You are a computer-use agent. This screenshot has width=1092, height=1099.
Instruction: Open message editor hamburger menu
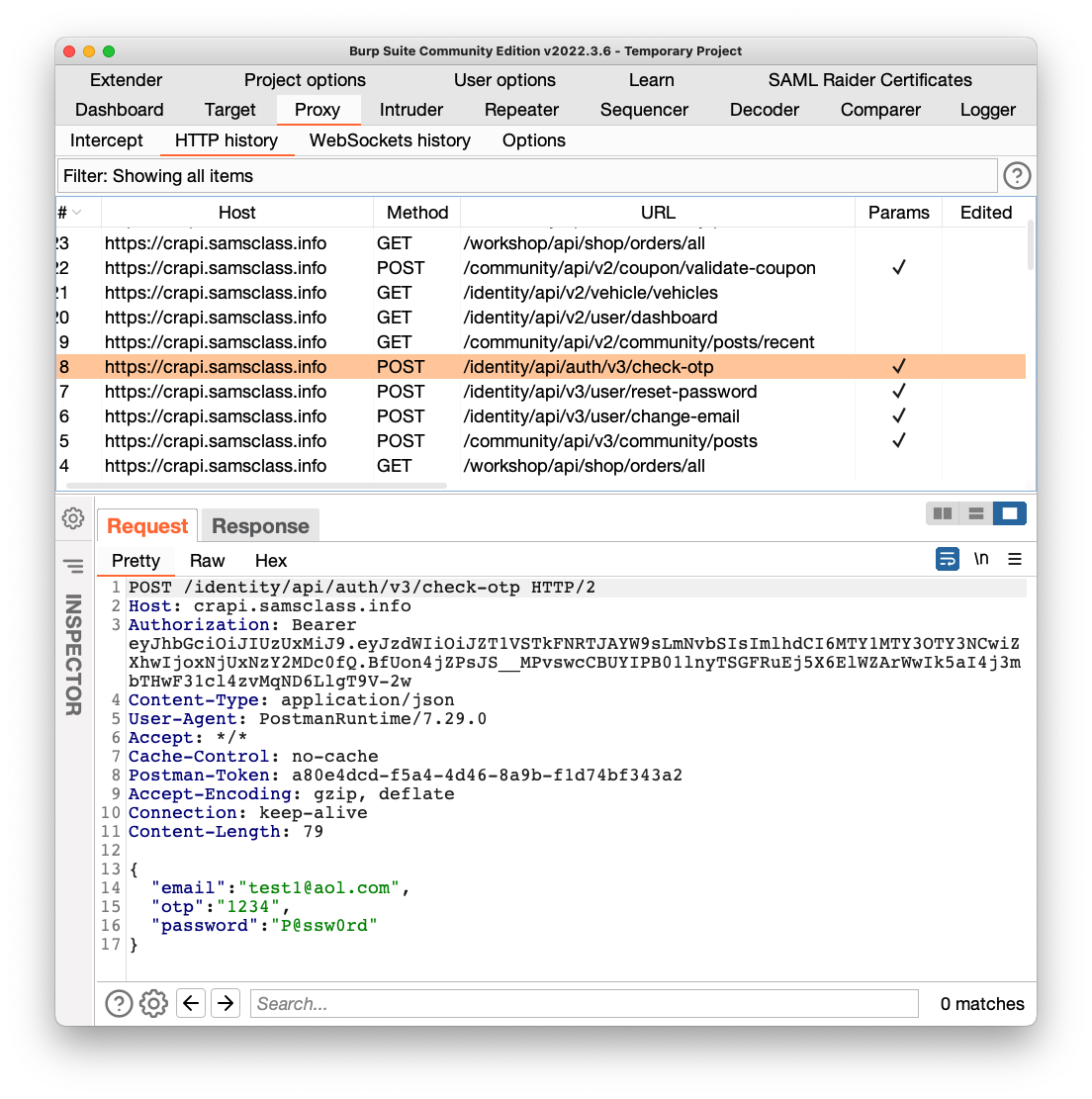tap(1014, 559)
